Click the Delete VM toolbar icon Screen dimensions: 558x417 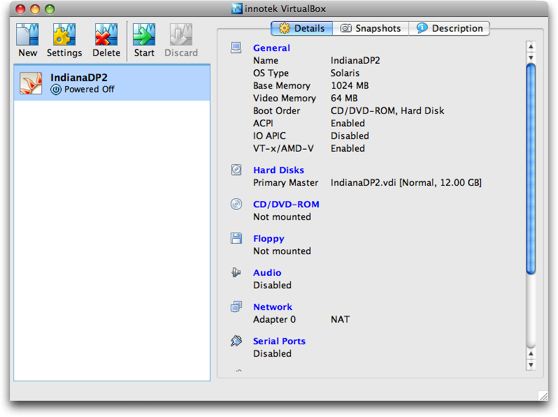point(106,35)
